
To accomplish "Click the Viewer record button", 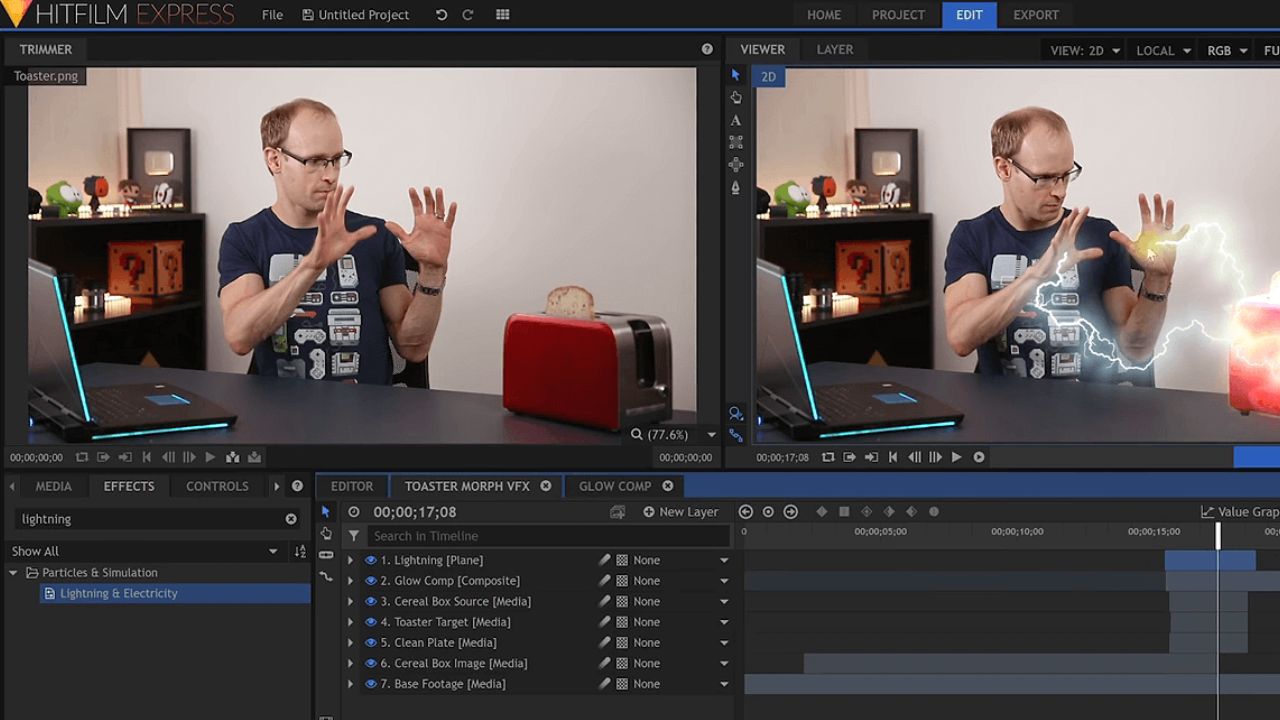I will (x=979, y=457).
